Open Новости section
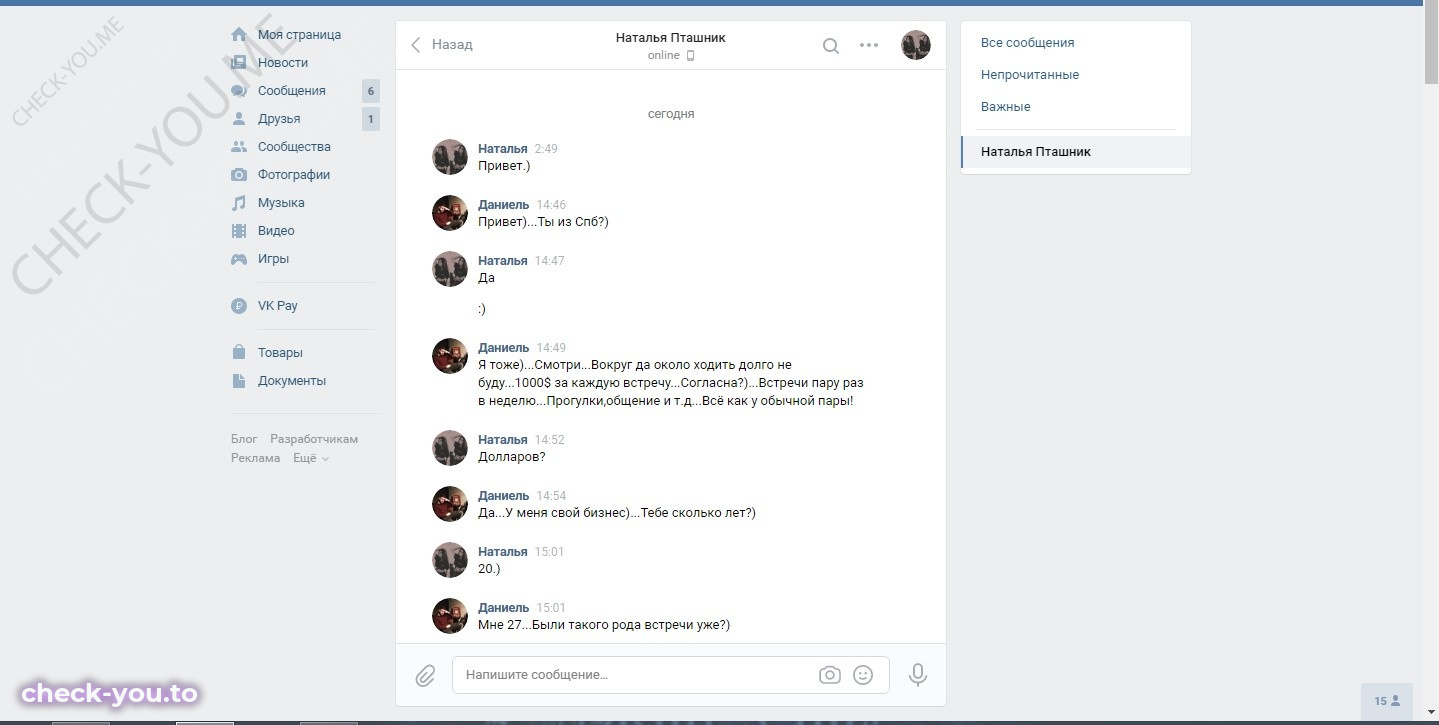 point(283,63)
